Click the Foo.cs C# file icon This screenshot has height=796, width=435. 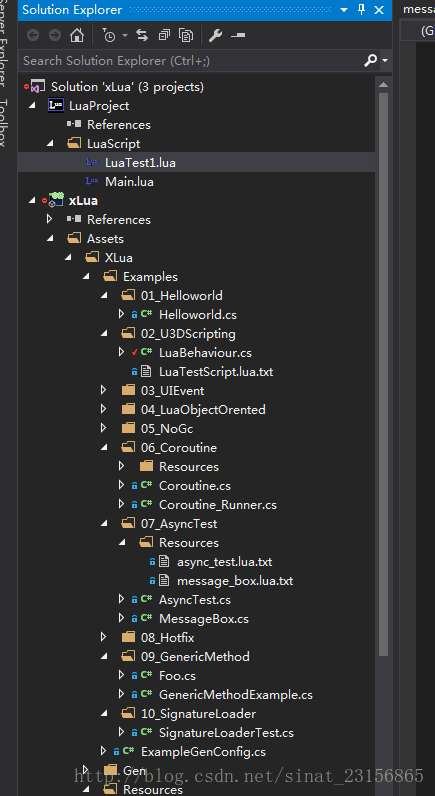[147, 675]
